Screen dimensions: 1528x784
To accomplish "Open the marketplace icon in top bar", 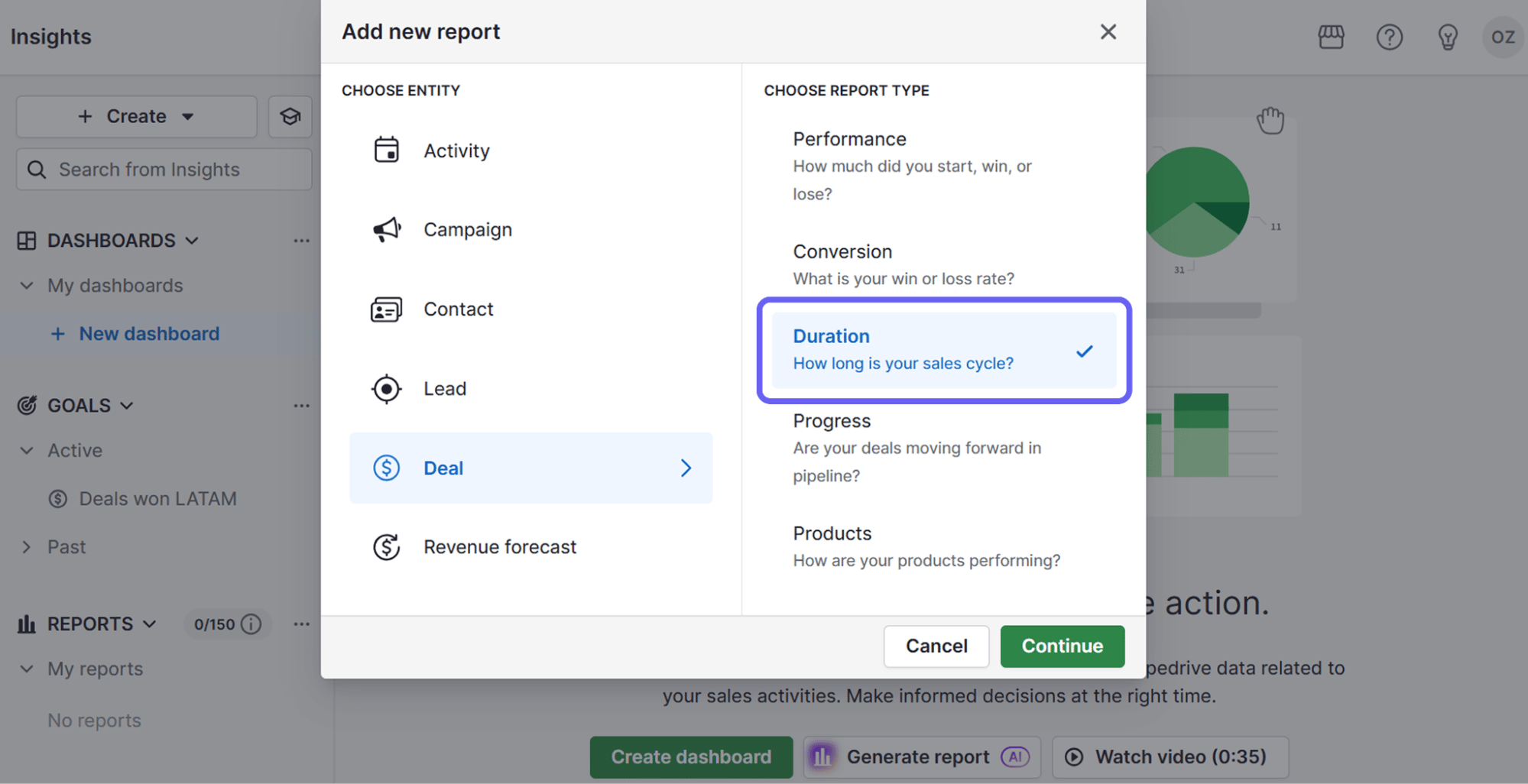I will click(1331, 37).
